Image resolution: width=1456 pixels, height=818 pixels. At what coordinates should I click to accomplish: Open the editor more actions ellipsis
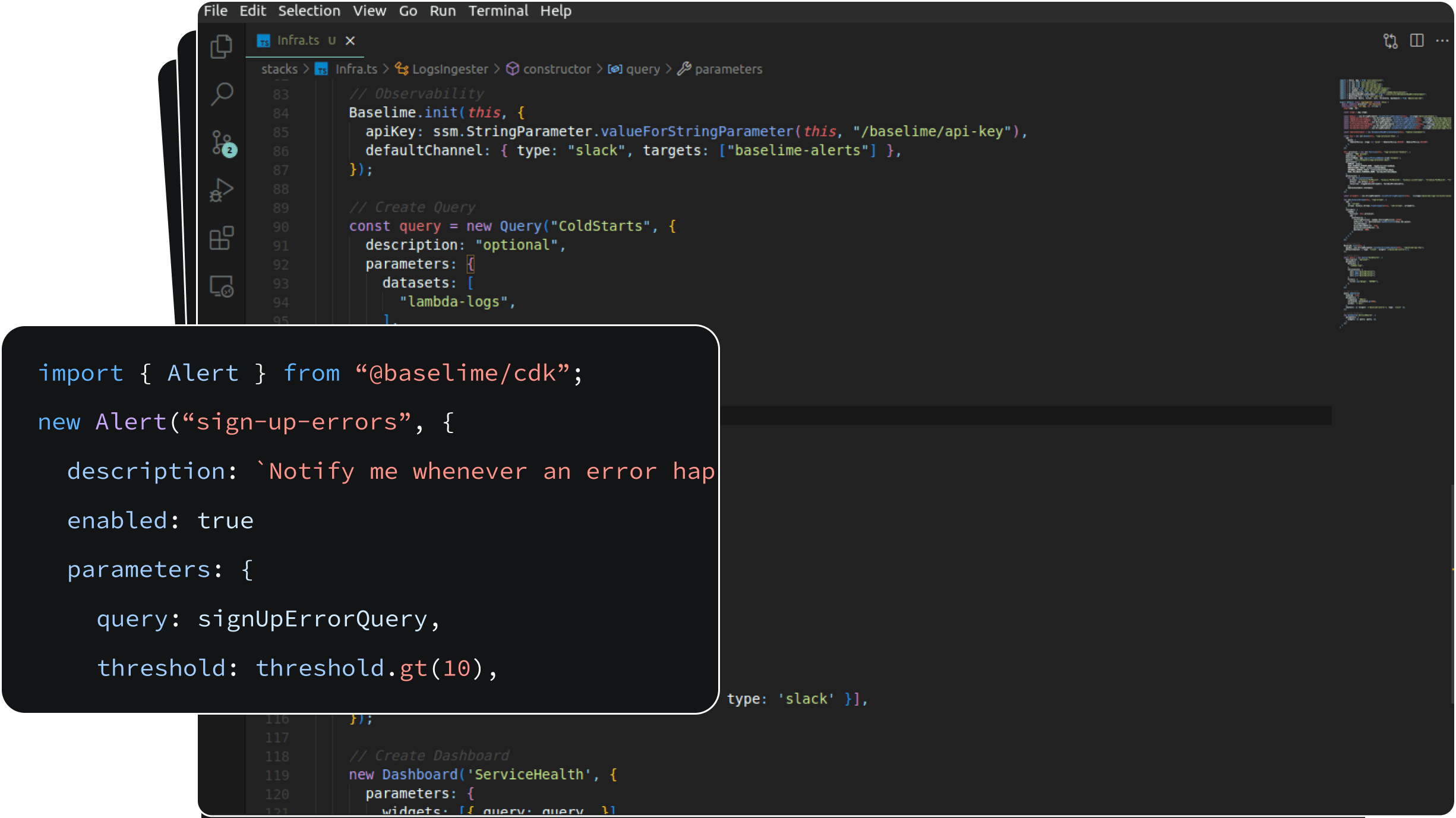click(1442, 40)
